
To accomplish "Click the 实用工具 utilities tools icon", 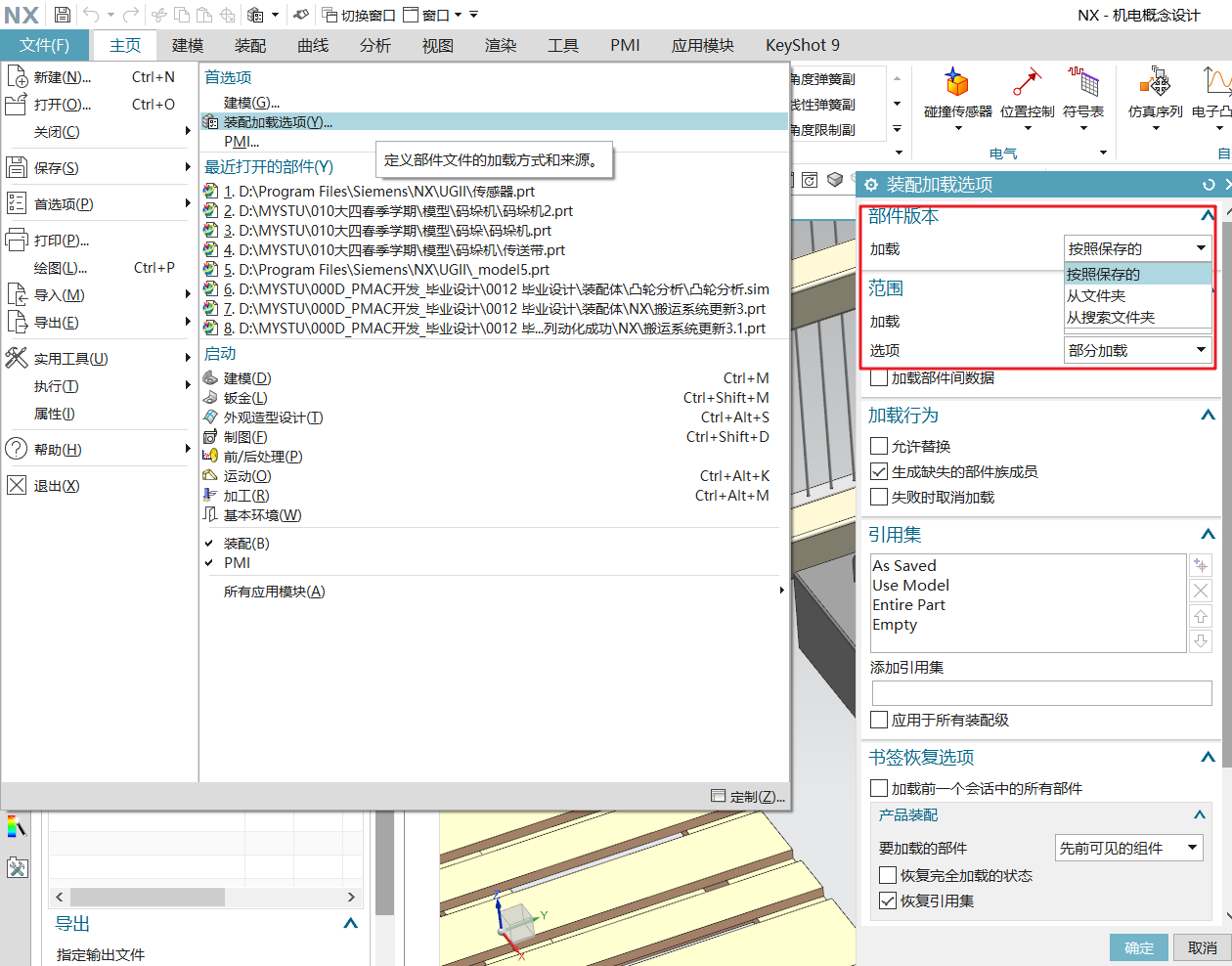I will [x=17, y=358].
